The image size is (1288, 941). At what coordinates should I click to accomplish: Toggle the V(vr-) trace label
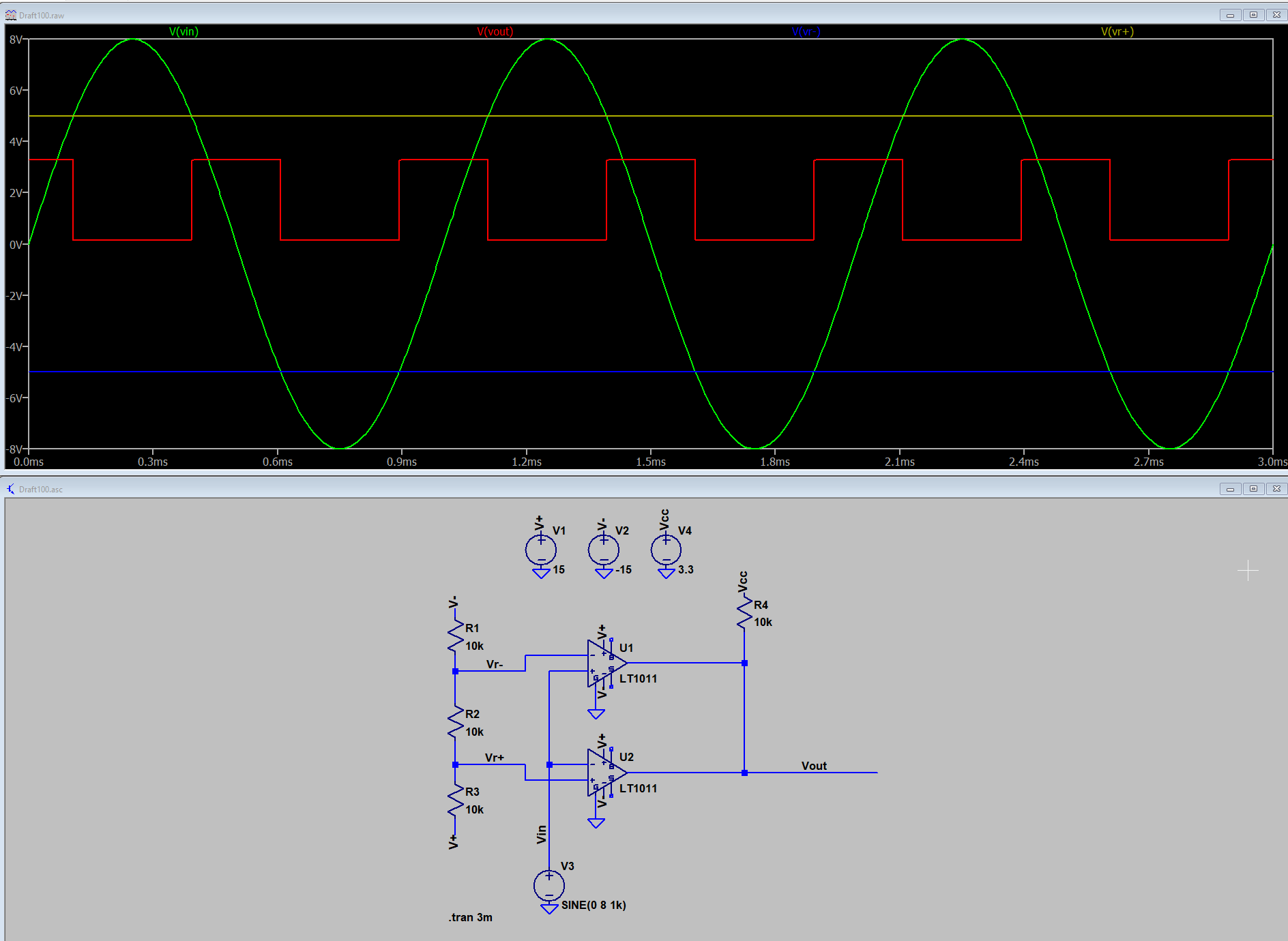click(806, 31)
